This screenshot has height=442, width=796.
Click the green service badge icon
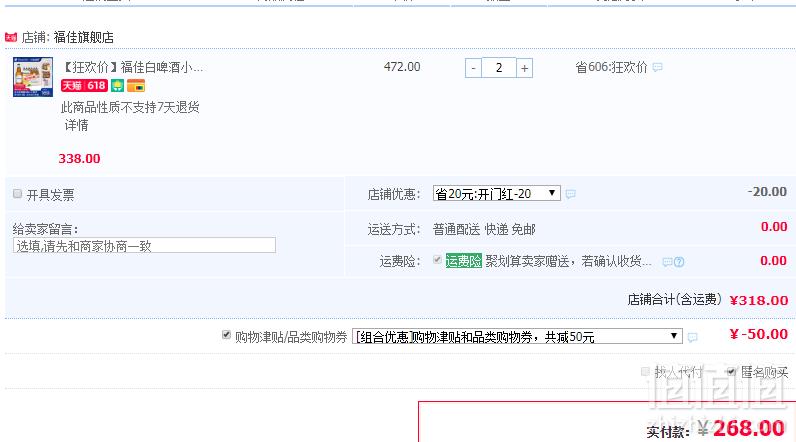(117, 85)
